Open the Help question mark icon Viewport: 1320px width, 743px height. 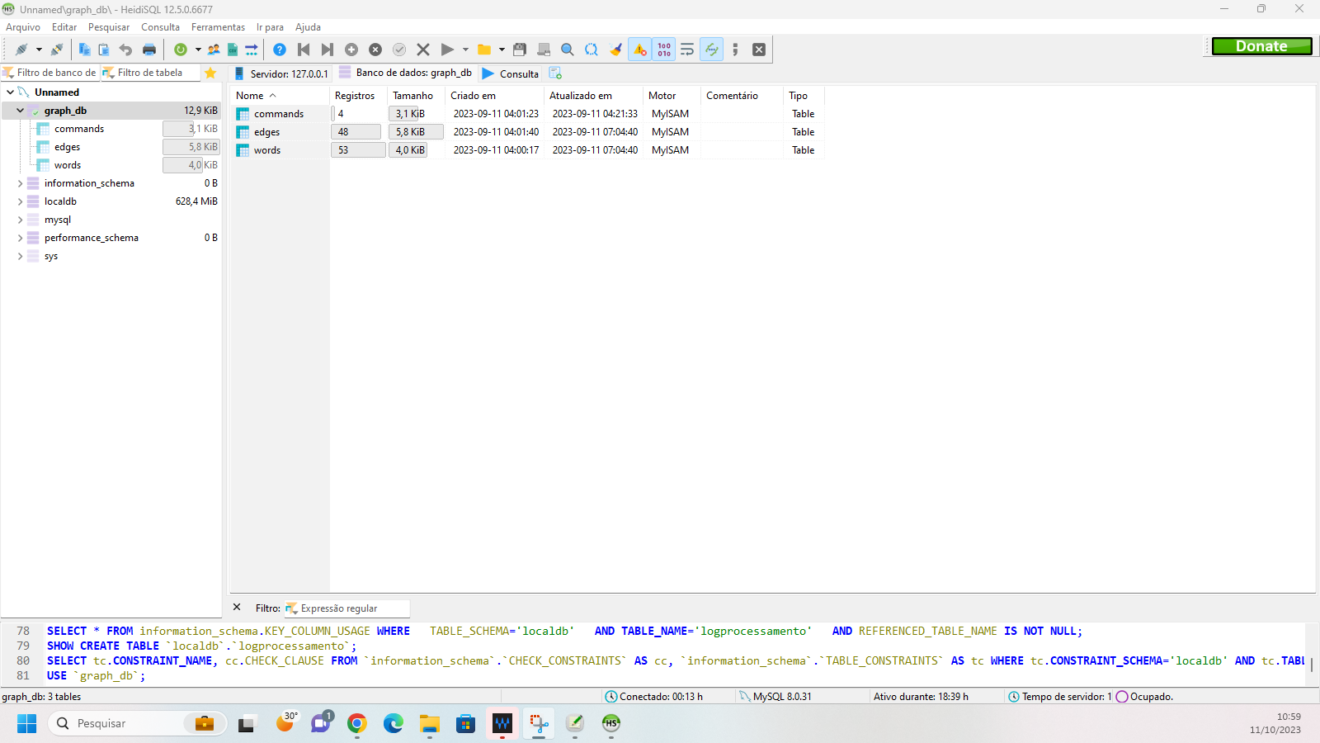pyautogui.click(x=279, y=49)
